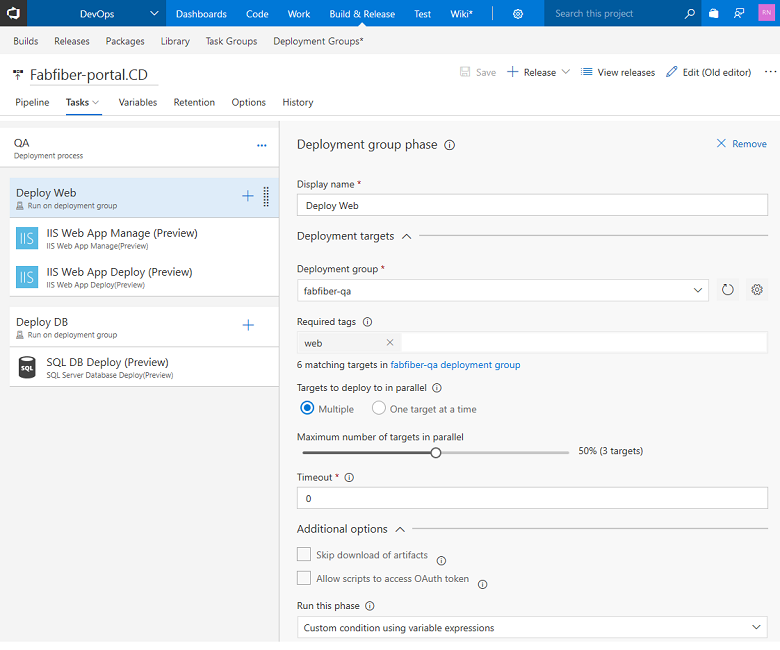This screenshot has width=780, height=650.
Task: Switch to the Variables tab
Action: click(x=137, y=102)
